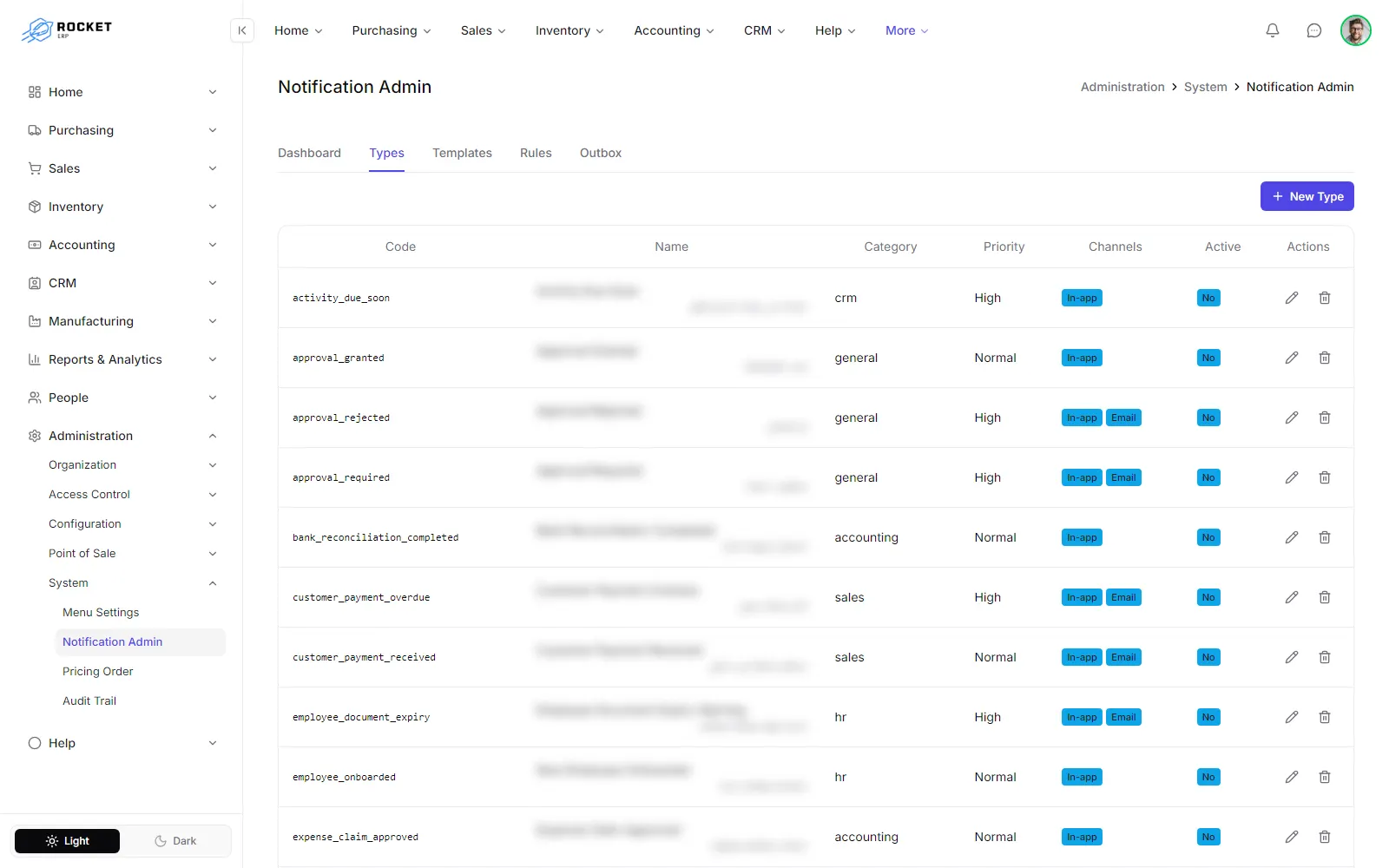The image size is (1389, 868).
Task: Toggle Active badge for customer_payment_overdue
Action: [x=1208, y=597]
